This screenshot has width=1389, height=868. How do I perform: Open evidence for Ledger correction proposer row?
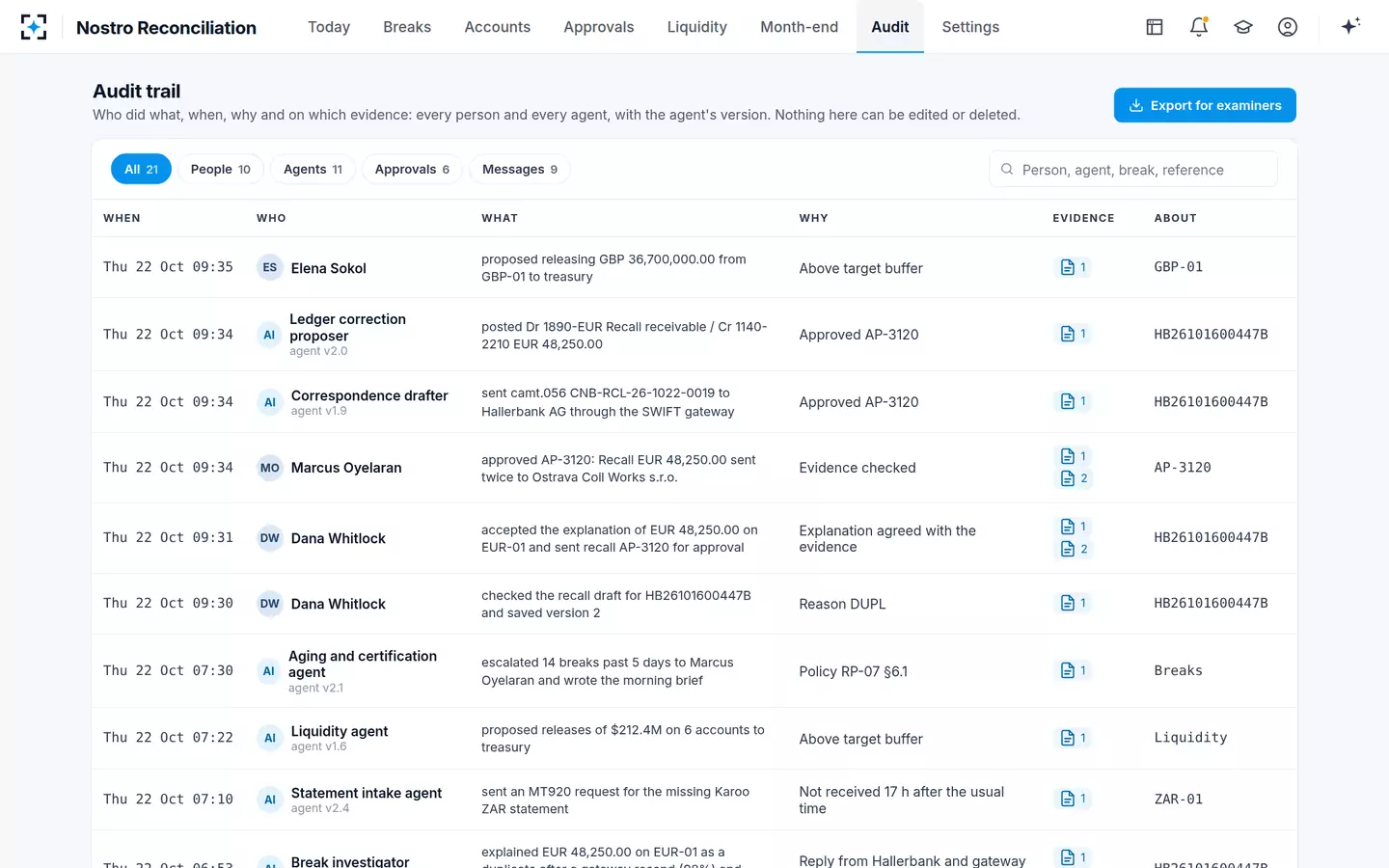1074,334
